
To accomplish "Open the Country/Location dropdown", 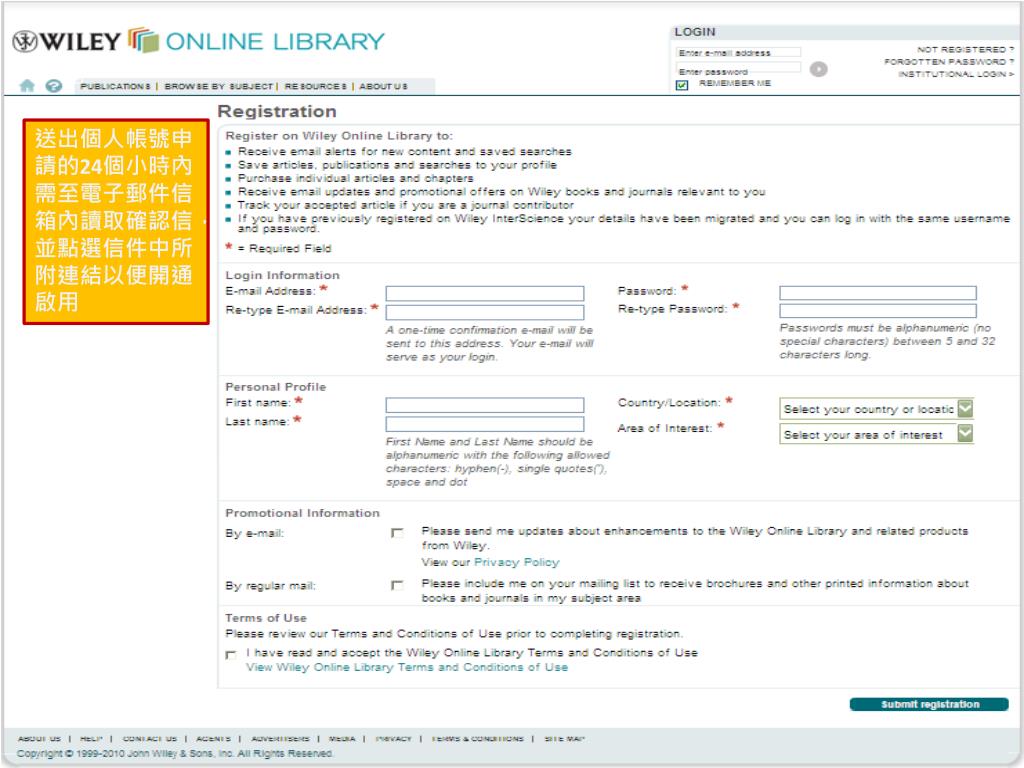I will pyautogui.click(x=876, y=409).
